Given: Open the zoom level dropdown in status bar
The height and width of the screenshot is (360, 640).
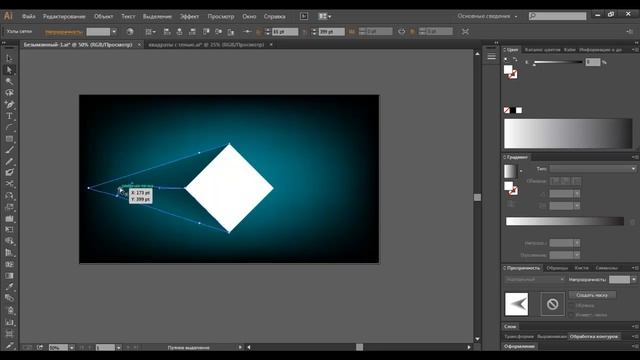Looking at the screenshot, I should [x=71, y=347].
